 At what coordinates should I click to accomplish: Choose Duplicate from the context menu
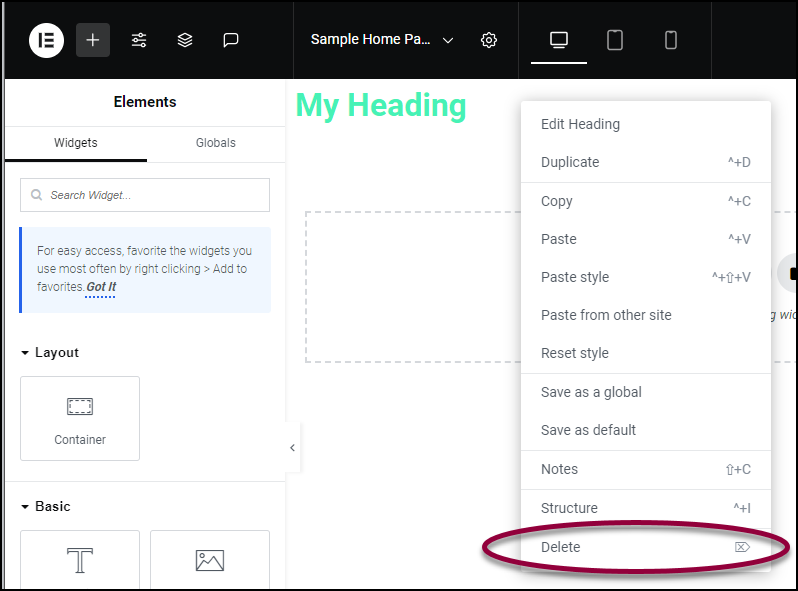pyautogui.click(x=646, y=162)
